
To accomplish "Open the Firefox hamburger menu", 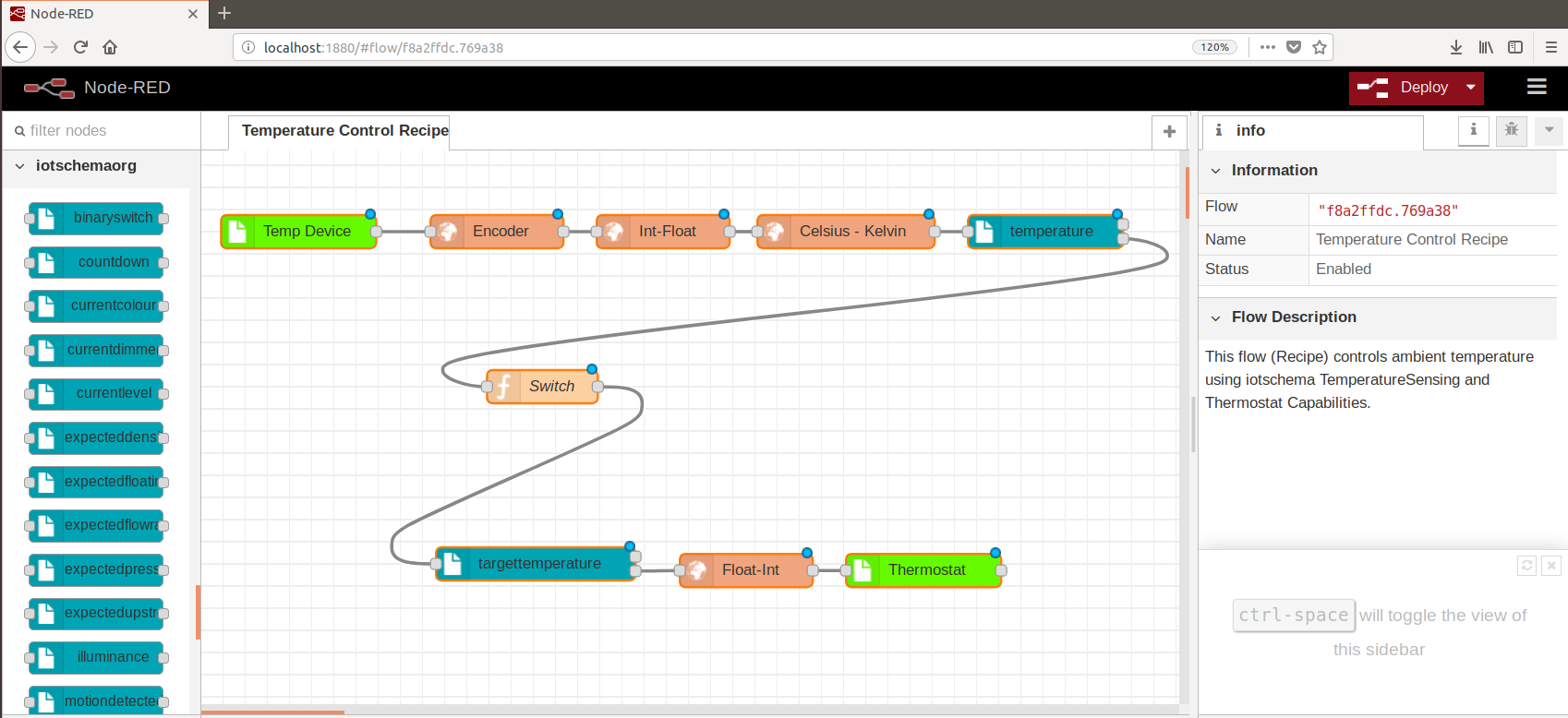I will pos(1551,47).
